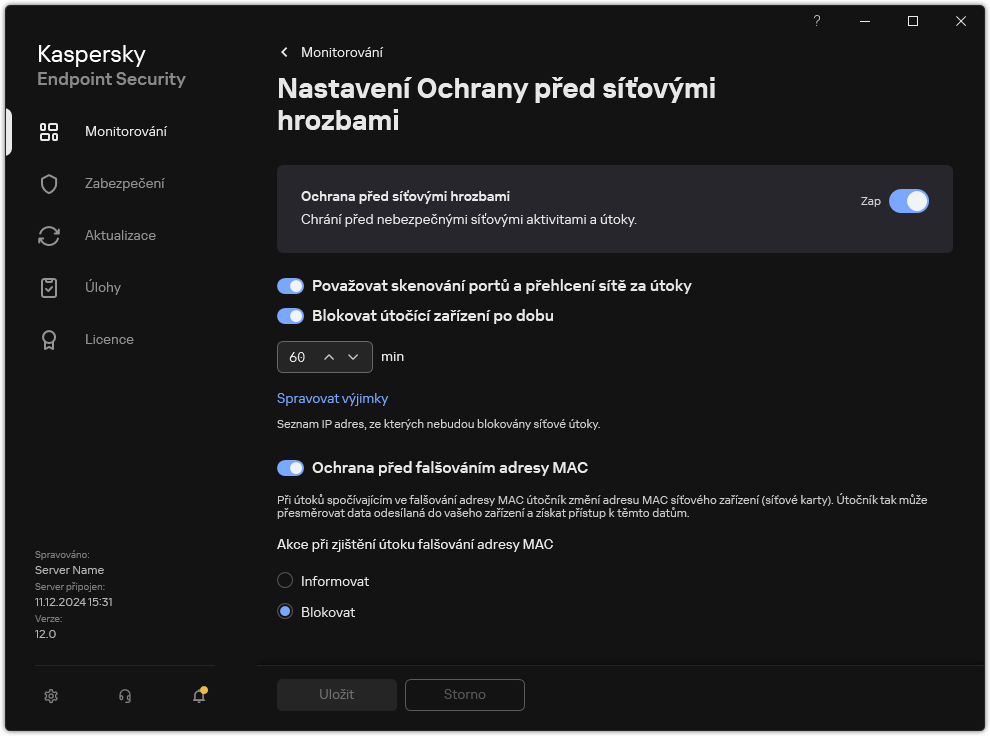Image resolution: width=990 pixels, height=736 pixels.
Task: Show notifications with the bell icon
Action: 197,695
